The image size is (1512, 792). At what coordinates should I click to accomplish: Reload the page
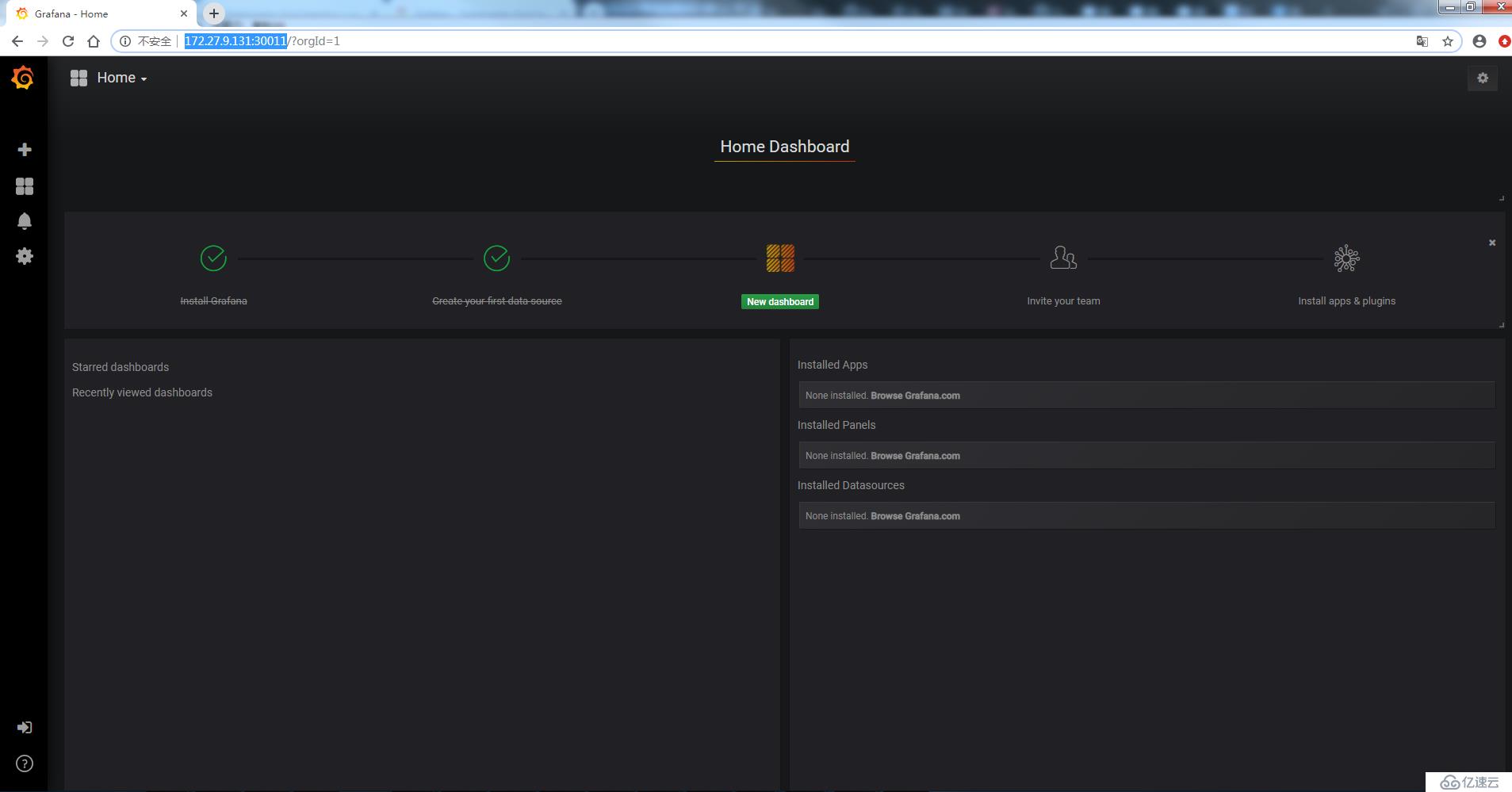click(x=68, y=41)
